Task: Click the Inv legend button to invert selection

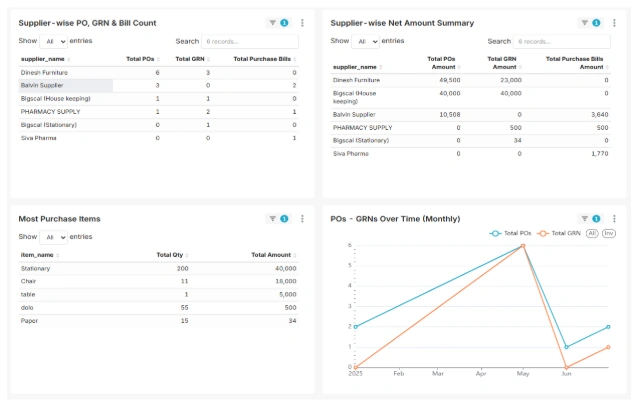Action: 608,233
